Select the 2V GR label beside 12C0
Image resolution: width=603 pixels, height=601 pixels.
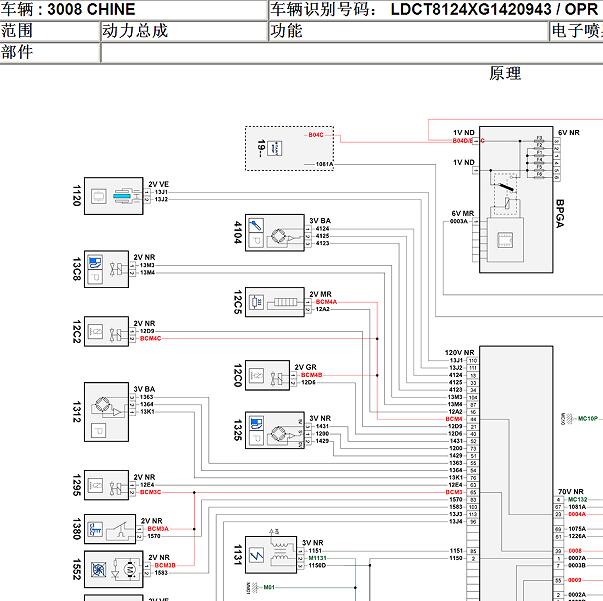click(x=306, y=367)
